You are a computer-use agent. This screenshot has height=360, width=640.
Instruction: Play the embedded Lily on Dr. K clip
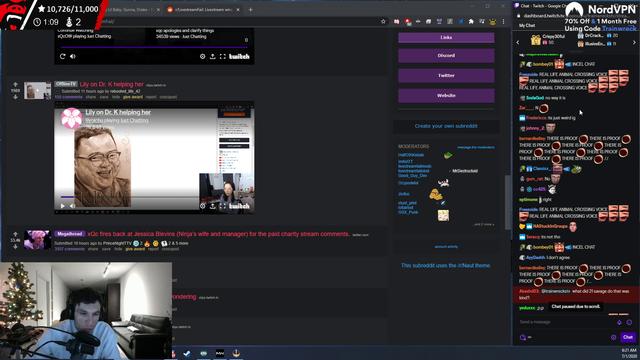62,206
